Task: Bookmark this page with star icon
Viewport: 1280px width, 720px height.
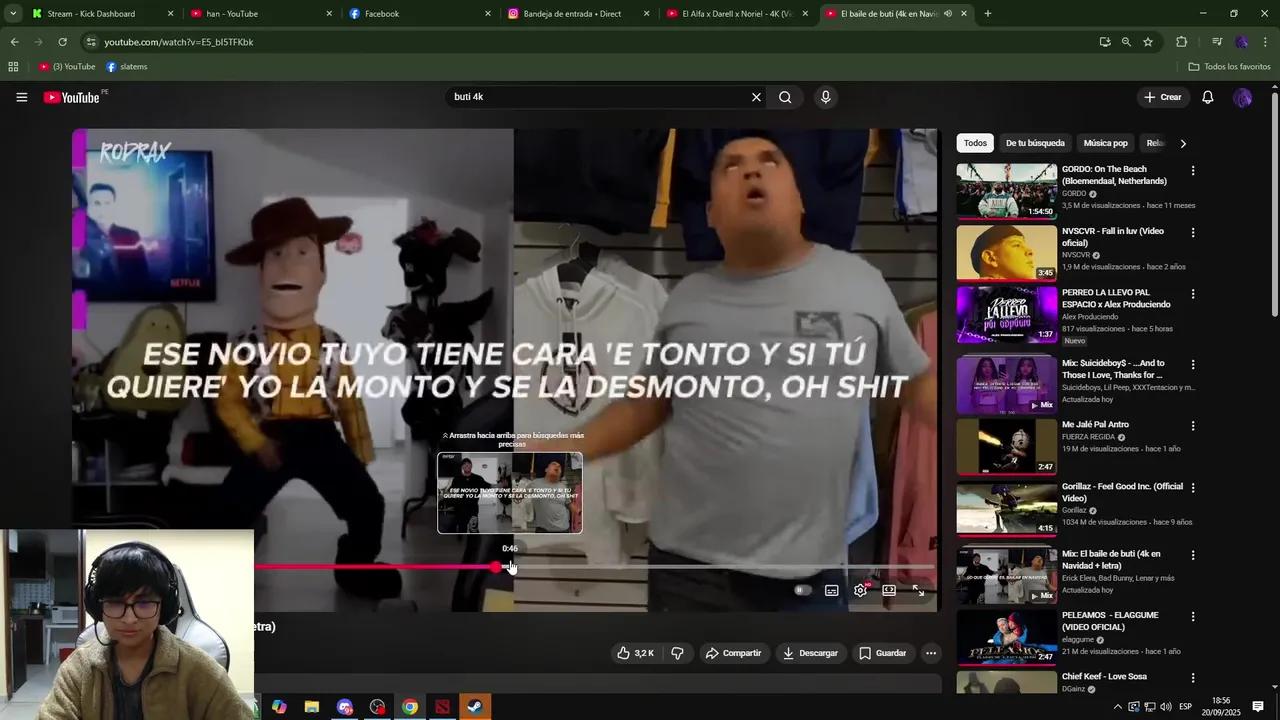Action: 1148,42
